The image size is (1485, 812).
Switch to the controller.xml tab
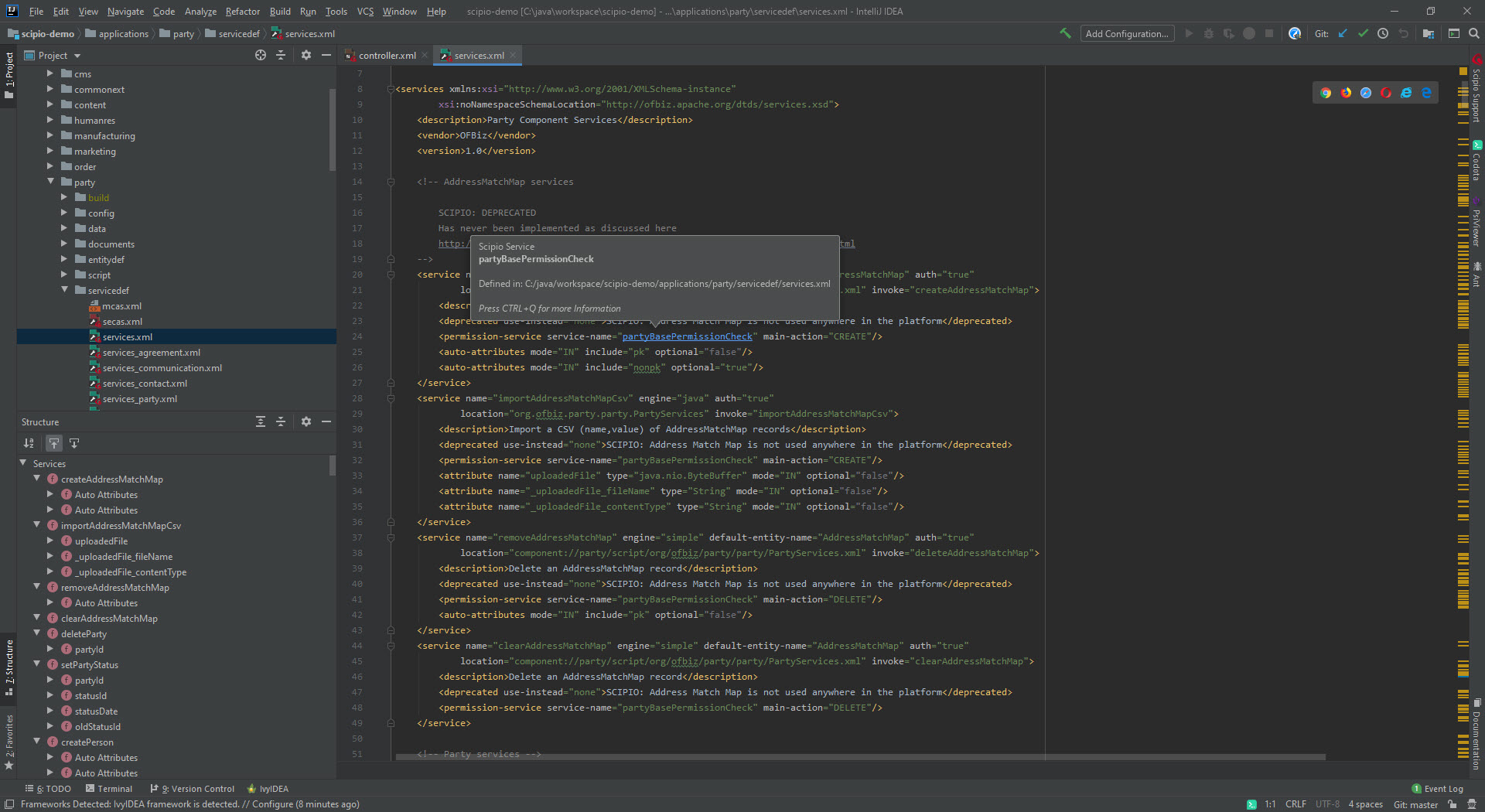pos(387,55)
